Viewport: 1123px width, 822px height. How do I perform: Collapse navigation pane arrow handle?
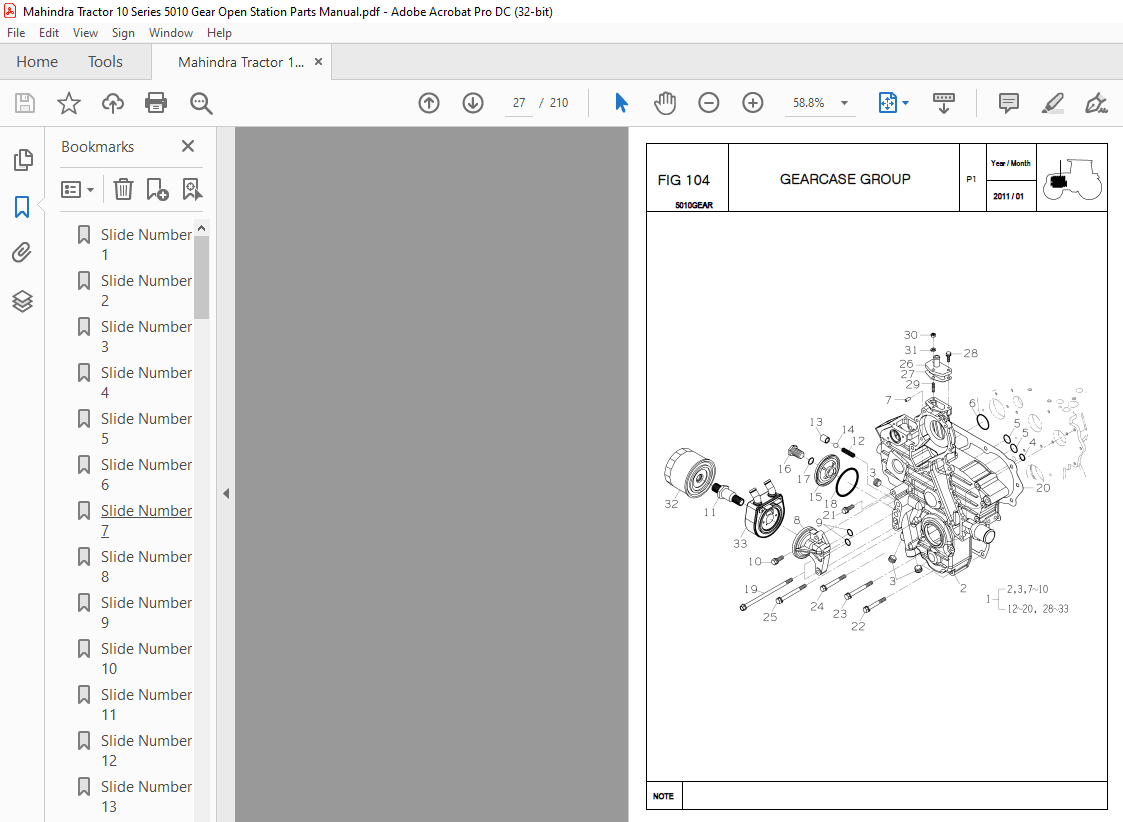coord(226,493)
